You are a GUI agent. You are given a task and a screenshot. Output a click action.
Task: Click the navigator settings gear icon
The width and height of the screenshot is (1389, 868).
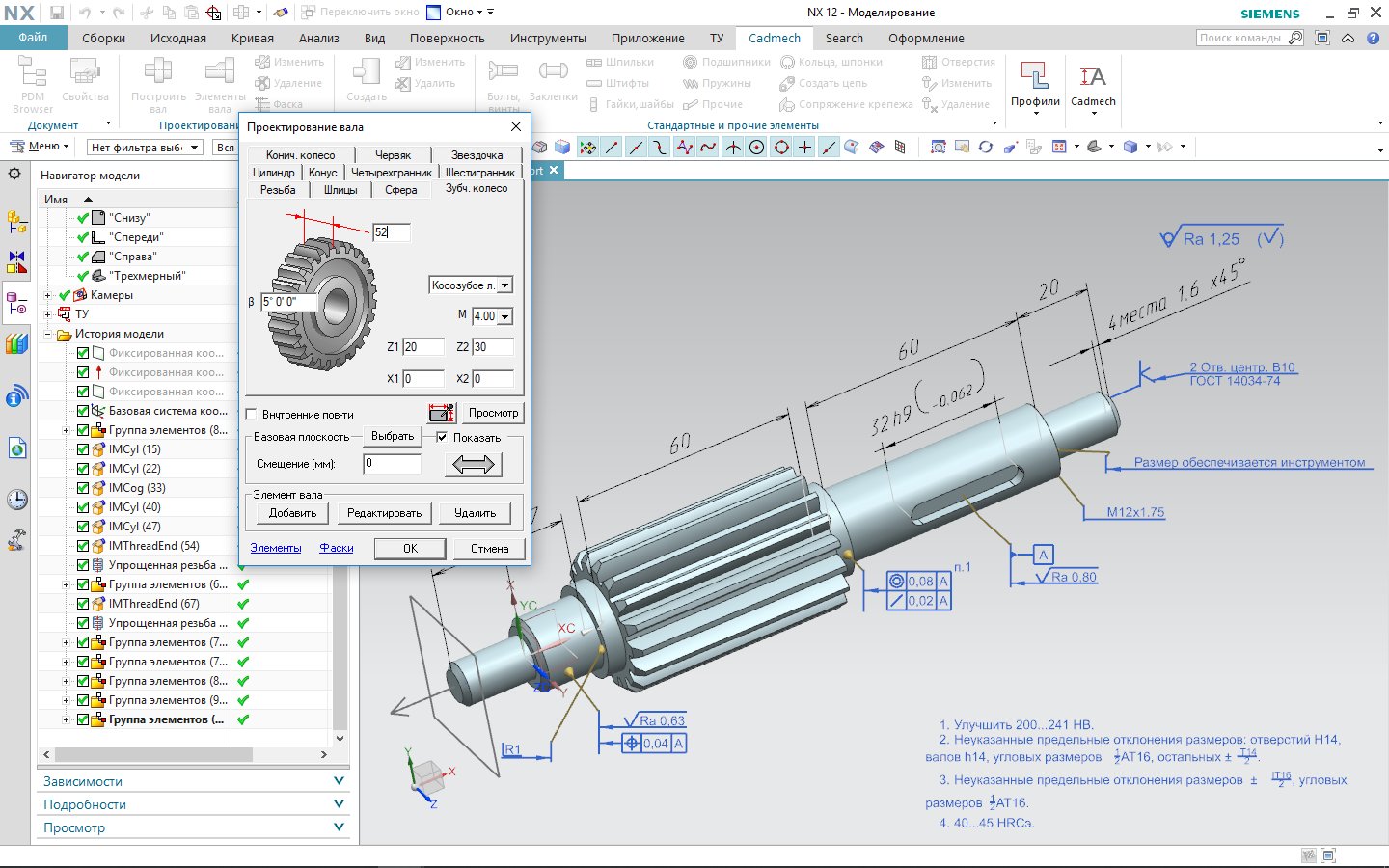click(x=14, y=175)
